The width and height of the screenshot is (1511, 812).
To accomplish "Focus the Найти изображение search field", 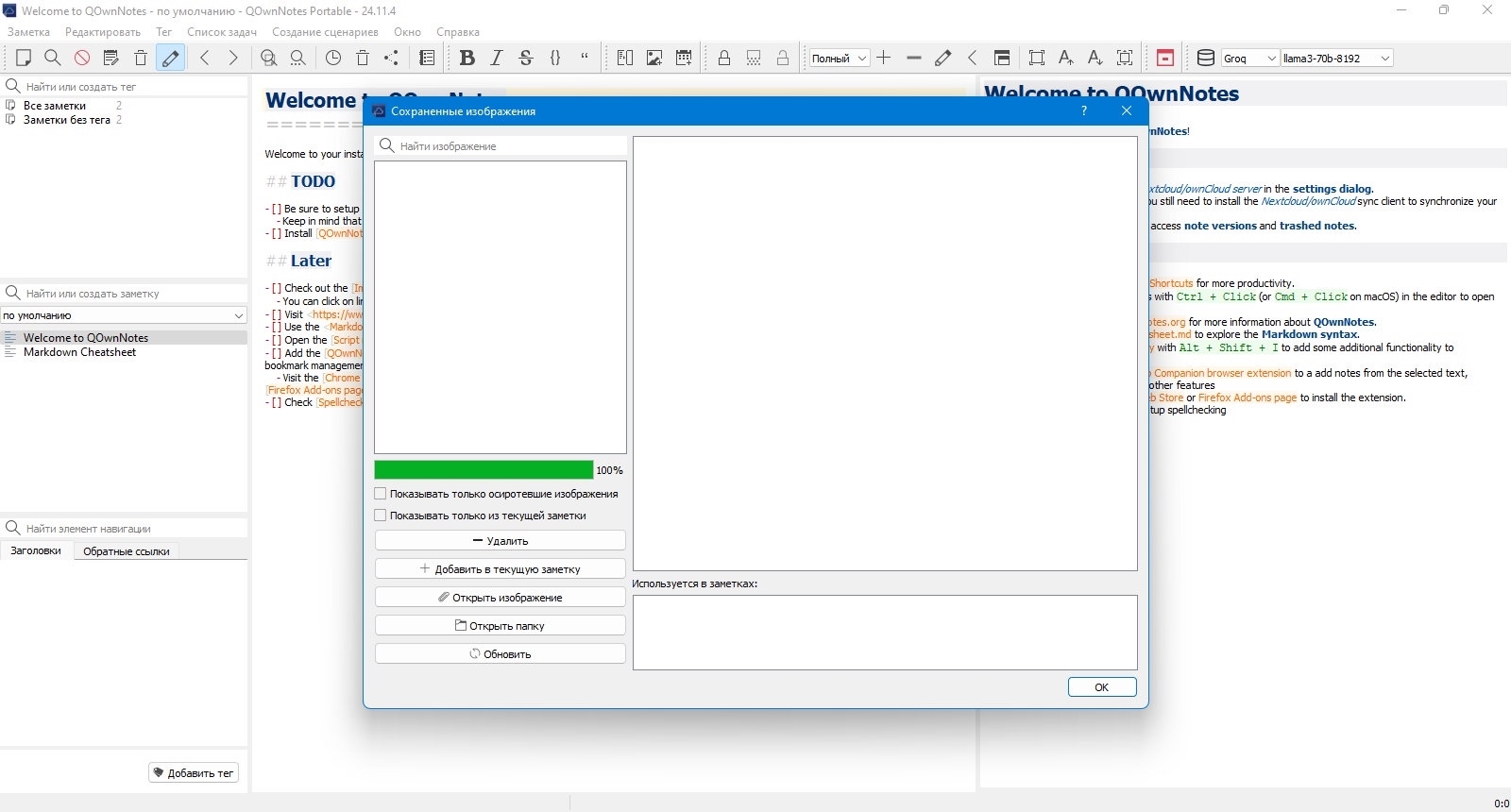I will 501,145.
